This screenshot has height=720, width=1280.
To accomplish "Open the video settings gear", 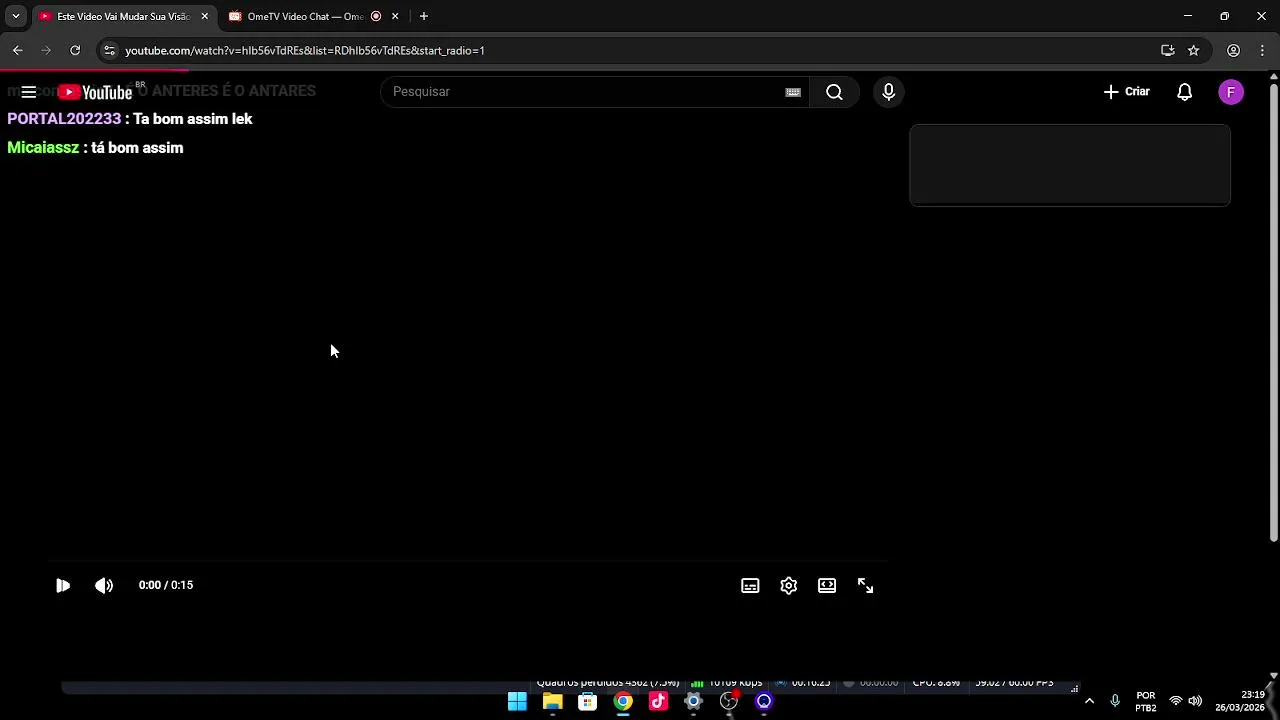I will click(789, 586).
